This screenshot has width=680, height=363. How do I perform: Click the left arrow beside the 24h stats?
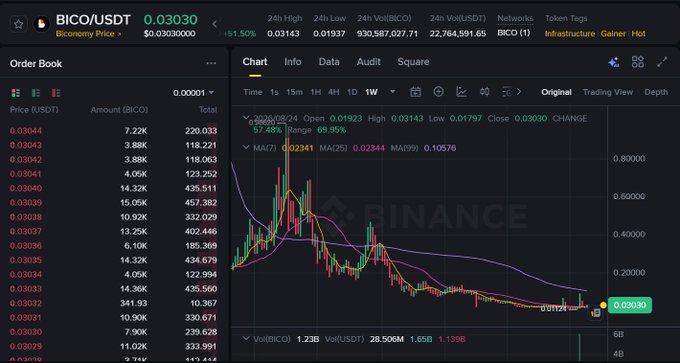[x=214, y=24]
